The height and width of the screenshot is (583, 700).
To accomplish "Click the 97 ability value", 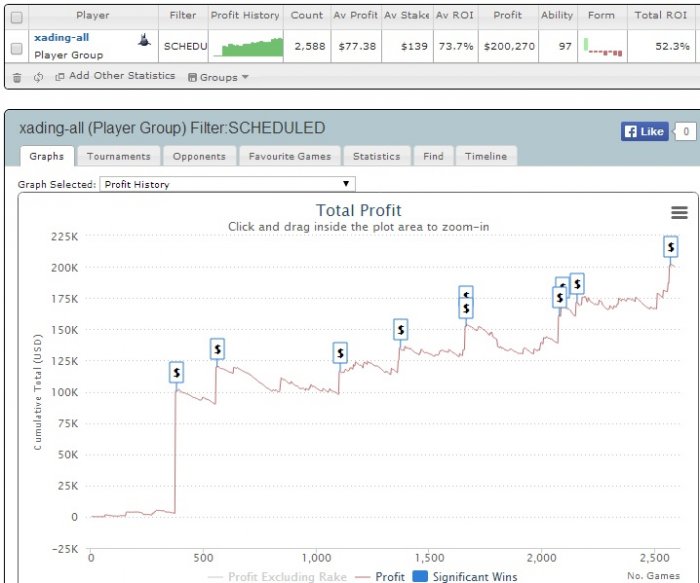I will pyautogui.click(x=565, y=46).
